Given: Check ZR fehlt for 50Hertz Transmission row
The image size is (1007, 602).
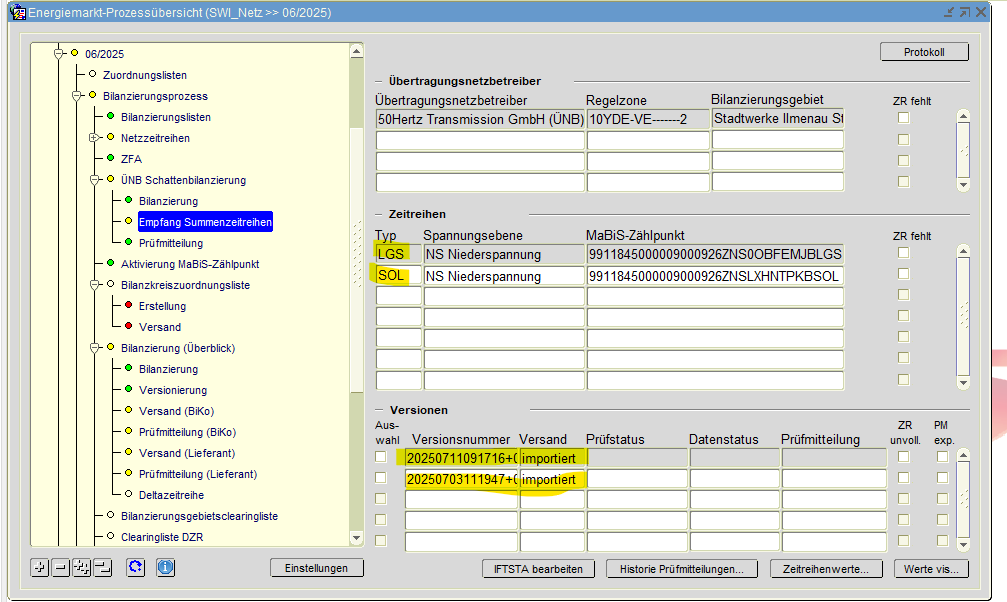Looking at the screenshot, I should (x=903, y=118).
